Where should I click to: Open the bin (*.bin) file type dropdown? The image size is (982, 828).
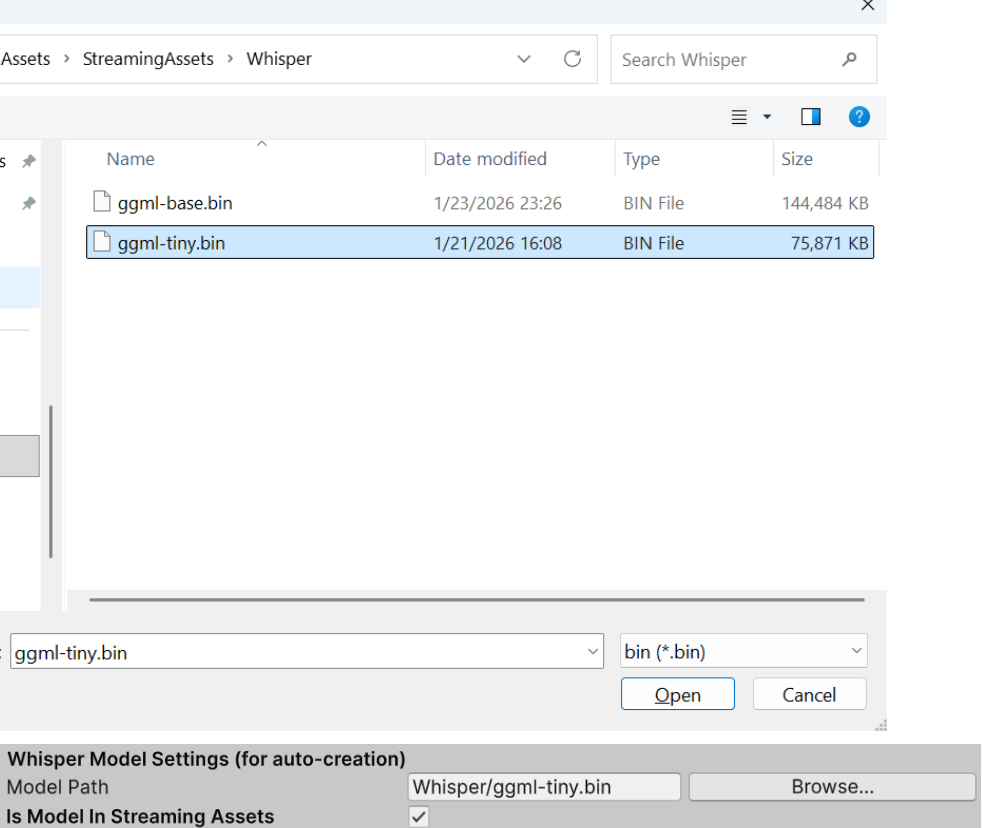pyautogui.click(x=855, y=651)
